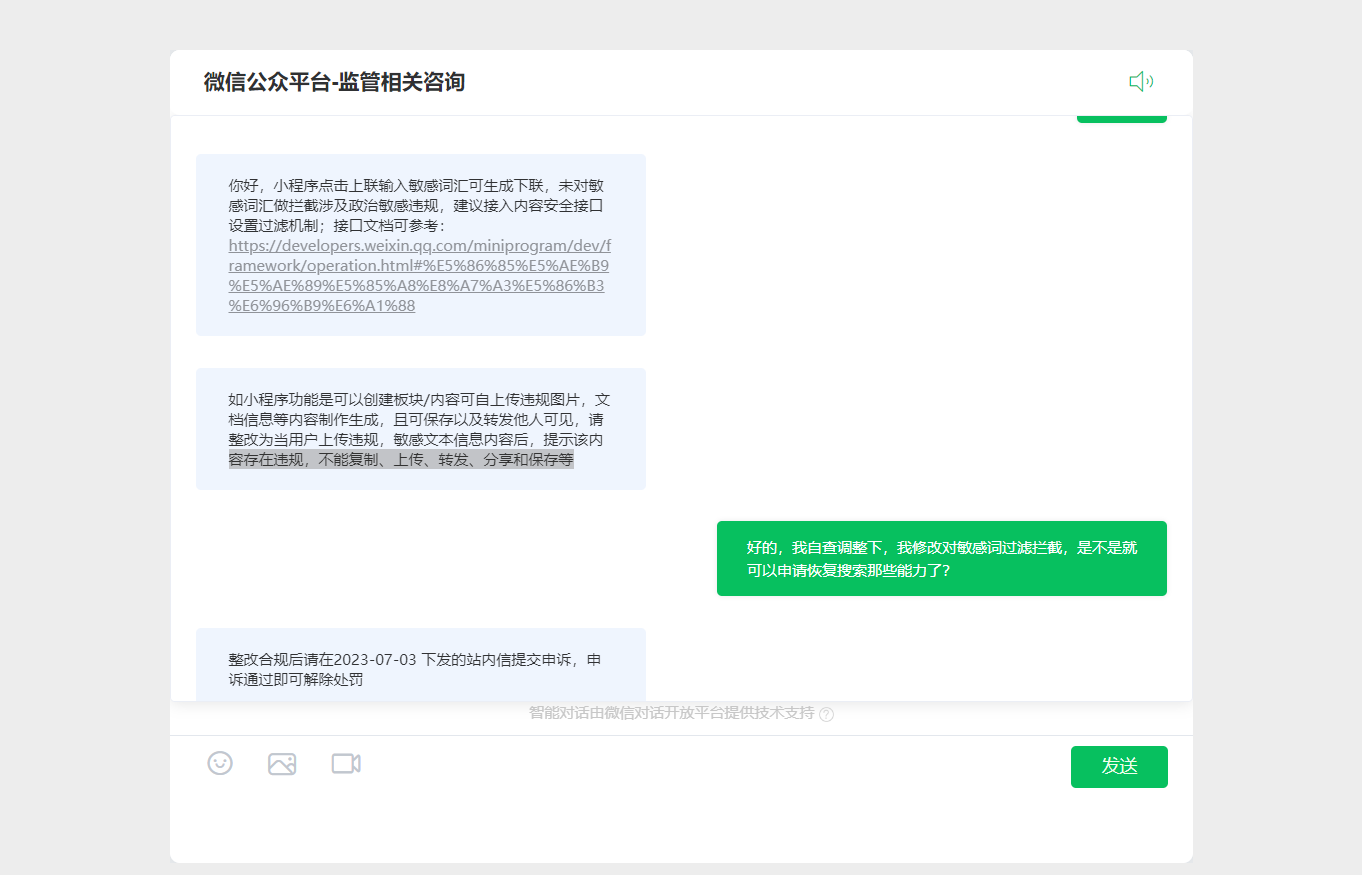Click the message starting 如小程序功能是可以创建板块
The image size is (1362, 875).
pos(421,429)
